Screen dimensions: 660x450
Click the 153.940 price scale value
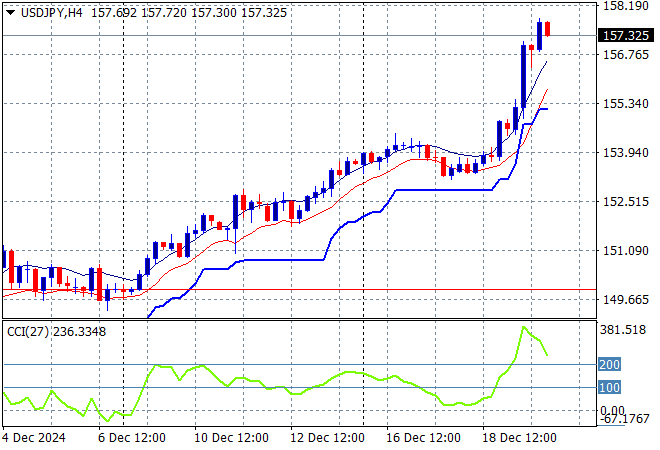tap(625, 152)
